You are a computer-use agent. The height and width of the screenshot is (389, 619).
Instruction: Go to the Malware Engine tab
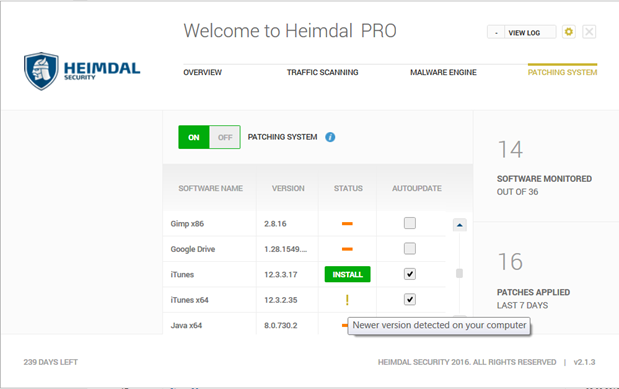(x=443, y=72)
